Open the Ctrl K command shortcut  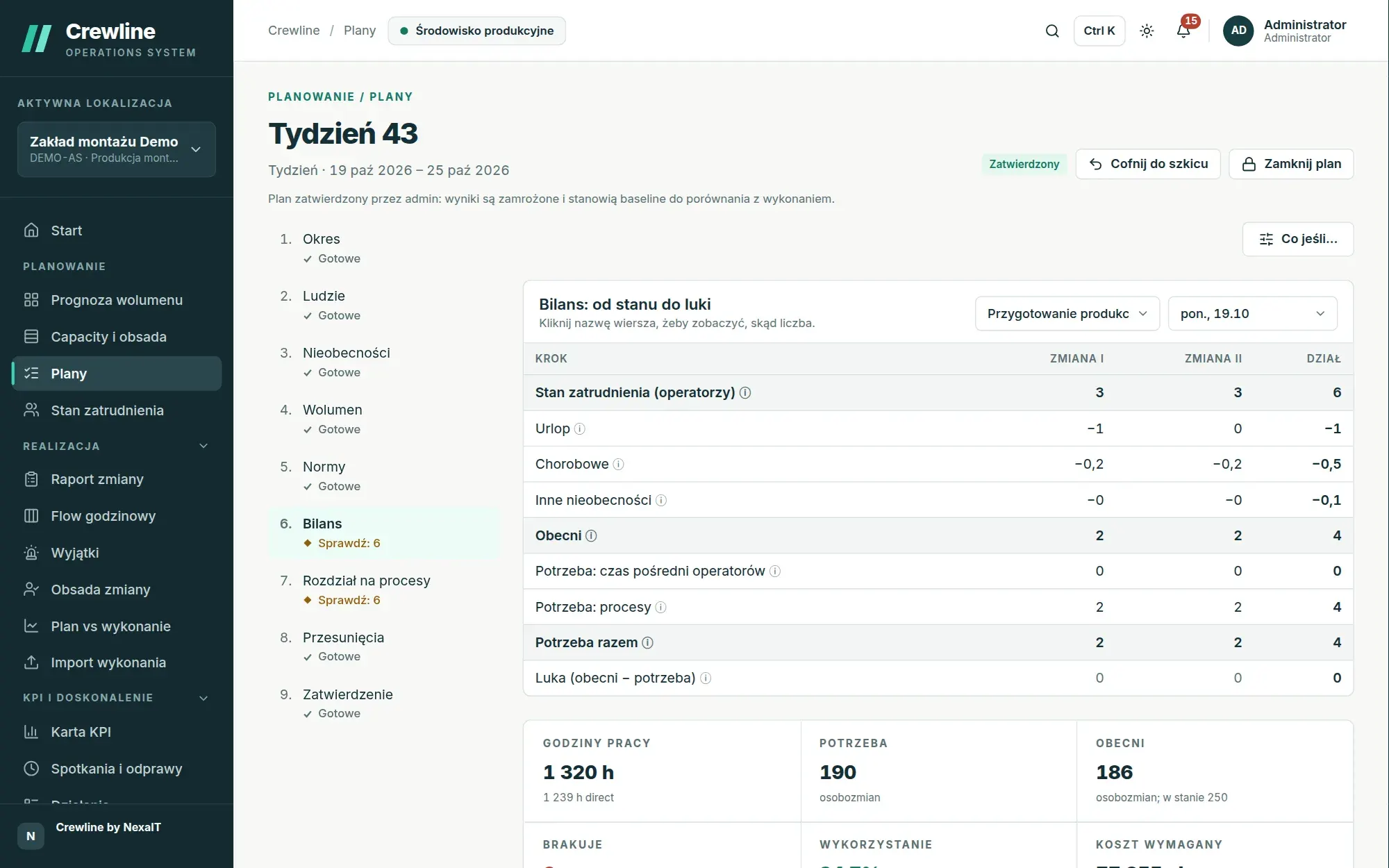click(1099, 31)
